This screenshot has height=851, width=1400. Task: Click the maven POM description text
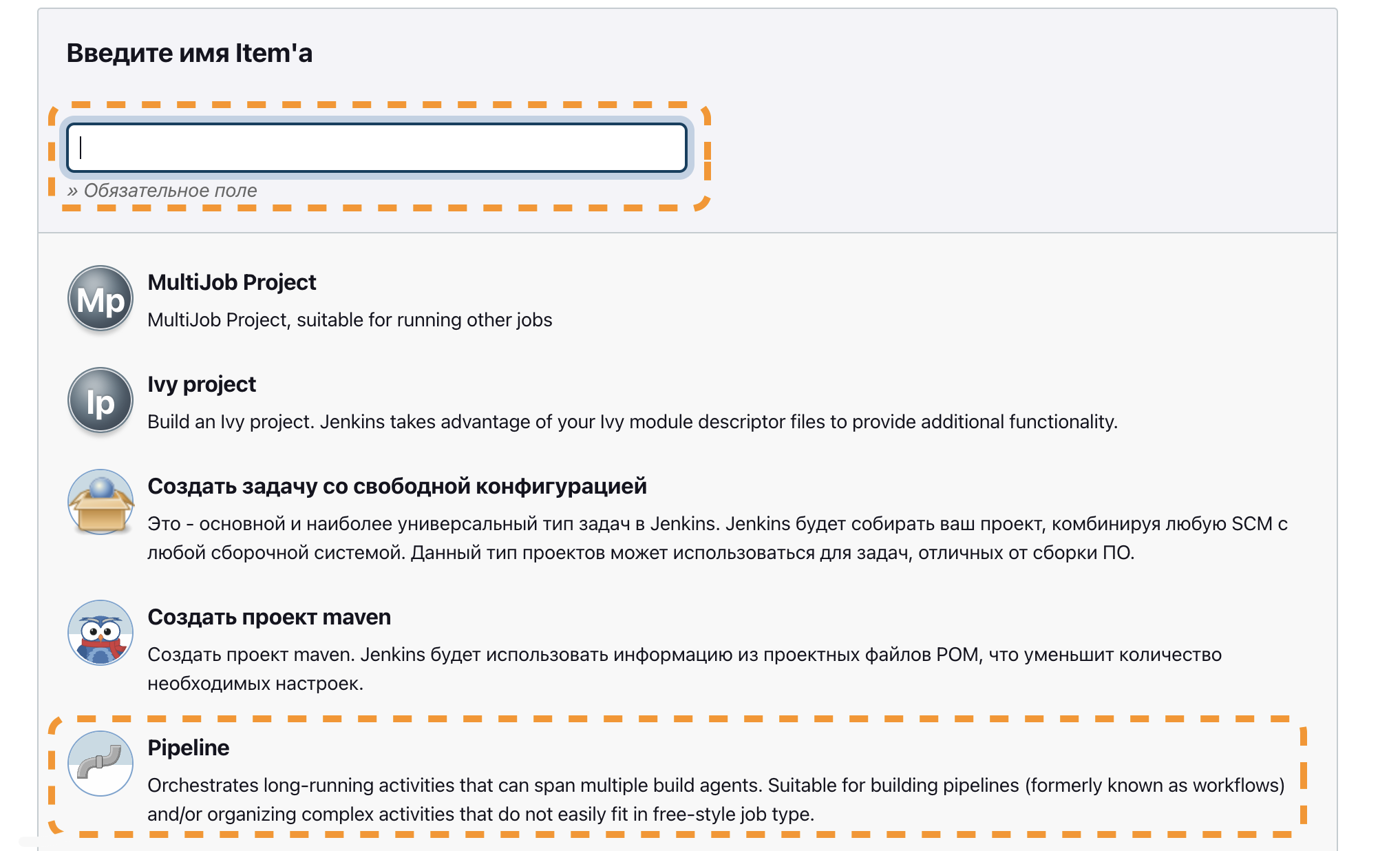[684, 655]
